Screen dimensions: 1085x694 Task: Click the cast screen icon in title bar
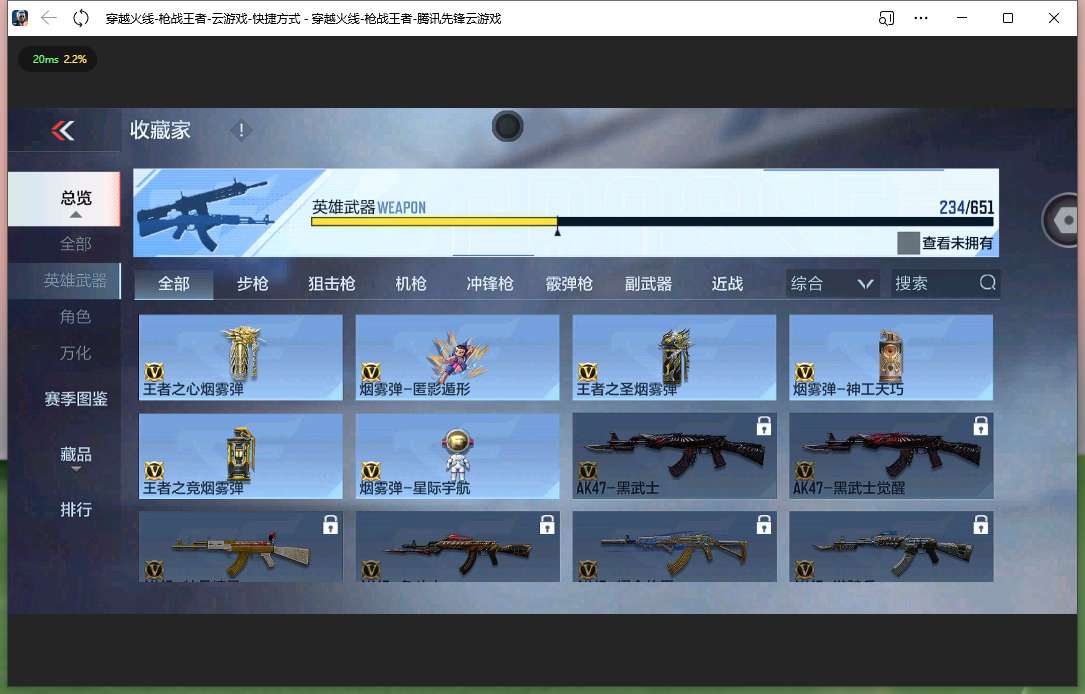pyautogui.click(x=886, y=18)
